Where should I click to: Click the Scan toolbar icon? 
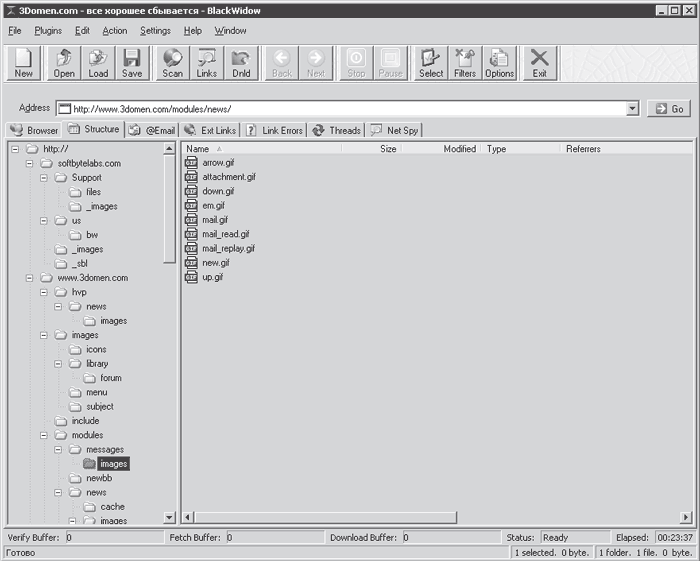[173, 63]
